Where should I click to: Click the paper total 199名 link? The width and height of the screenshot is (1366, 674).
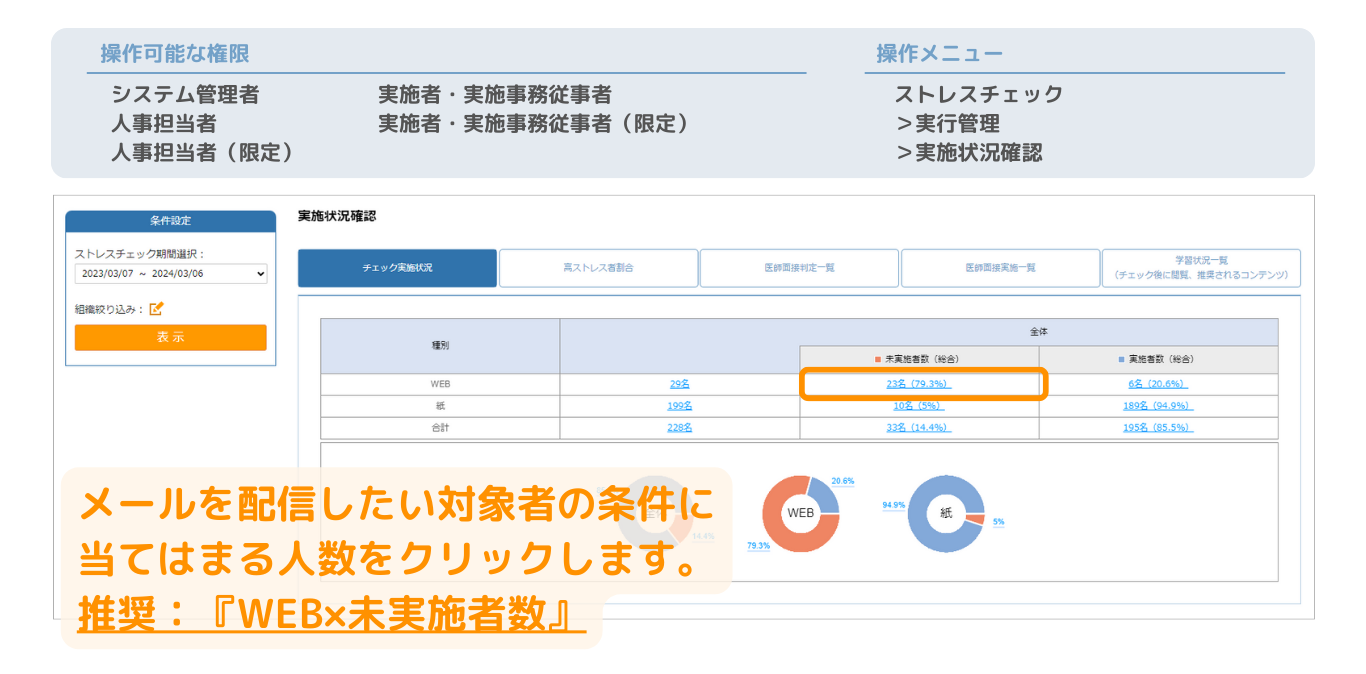click(x=680, y=406)
